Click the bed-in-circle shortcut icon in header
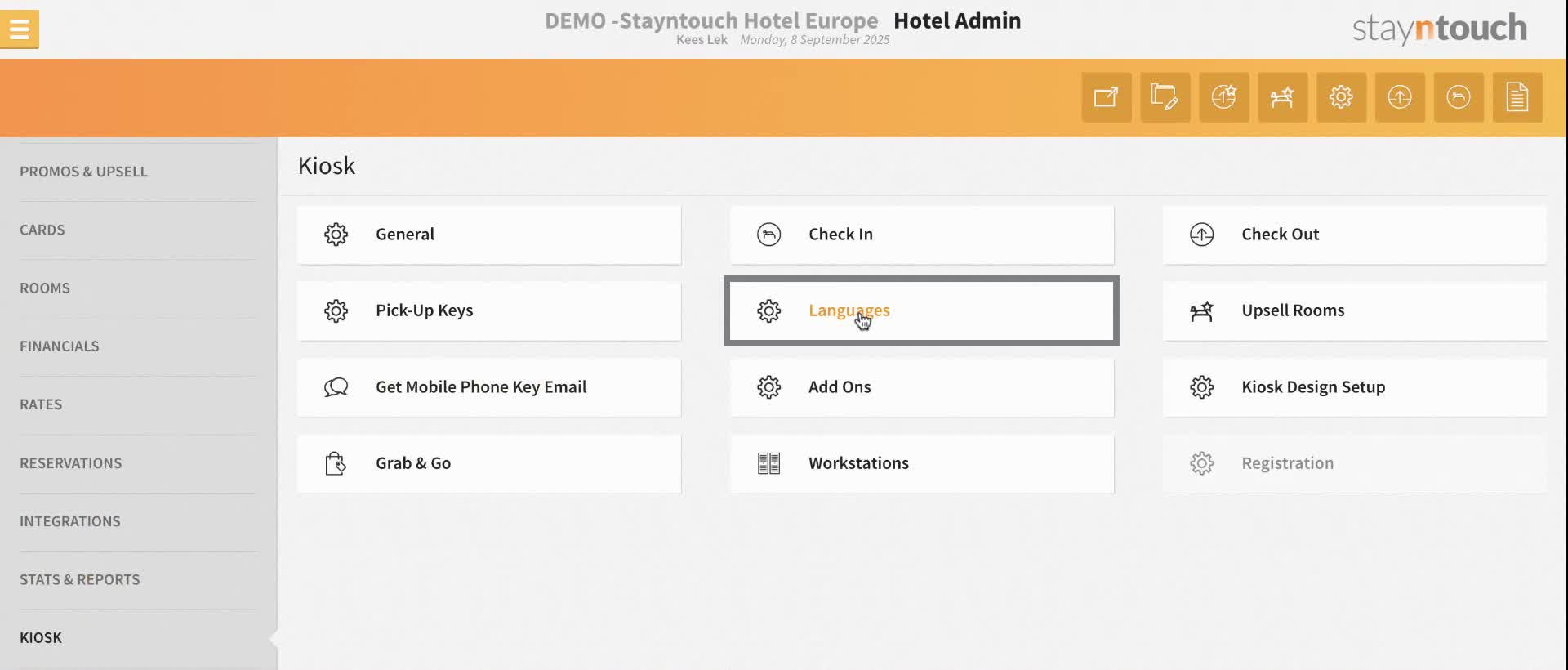This screenshot has height=670, width=1568. [x=1459, y=97]
